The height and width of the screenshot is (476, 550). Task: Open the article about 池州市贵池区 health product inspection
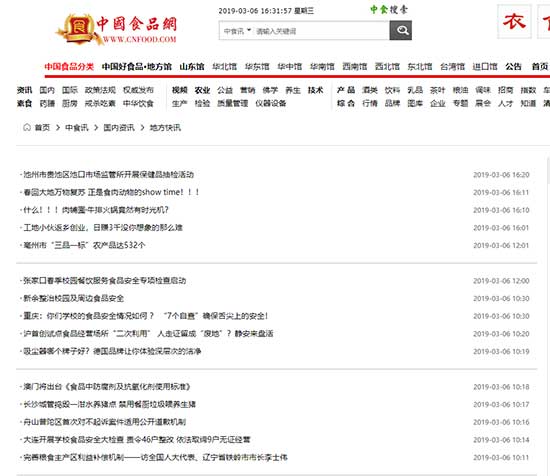[x=108, y=175]
